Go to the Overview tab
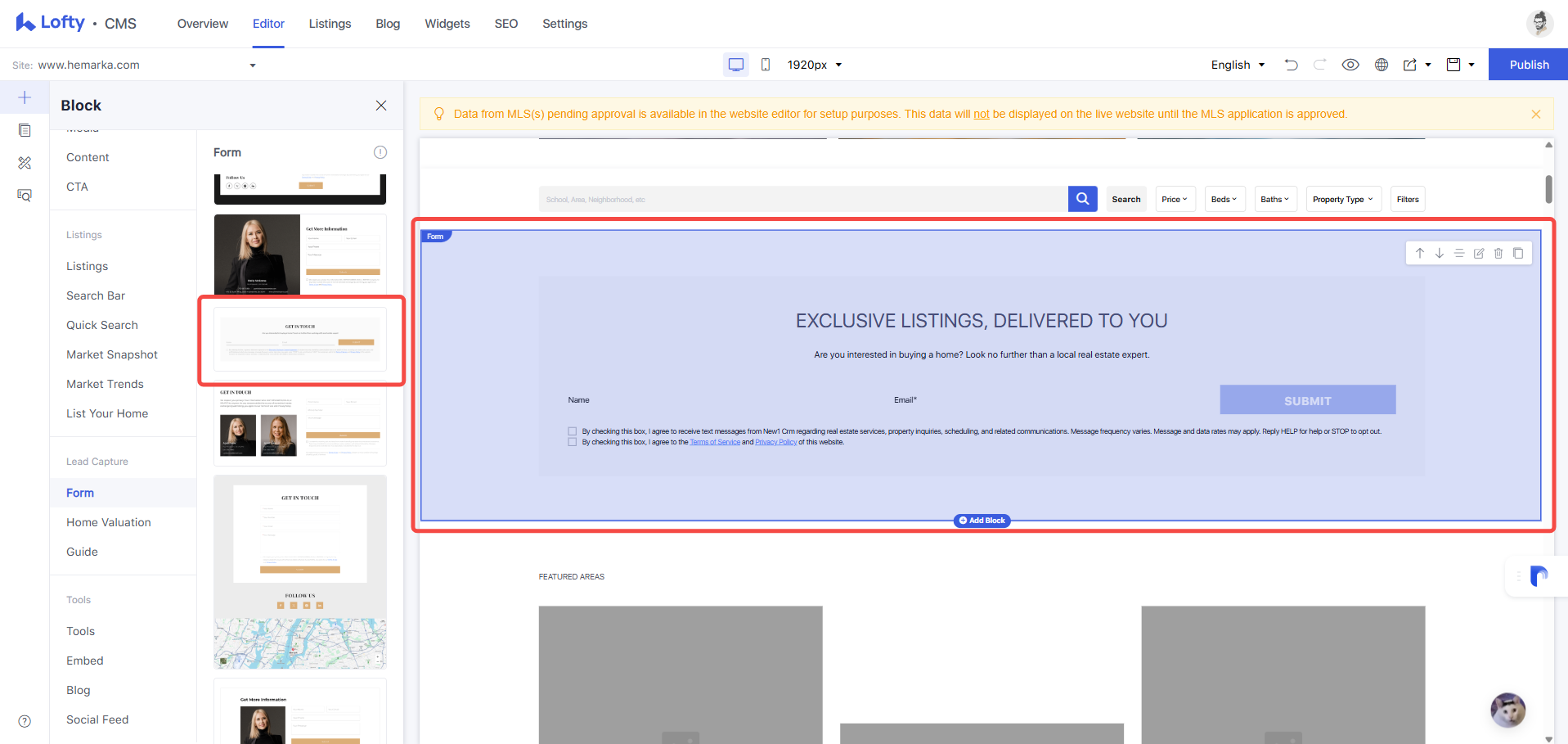 tap(202, 24)
